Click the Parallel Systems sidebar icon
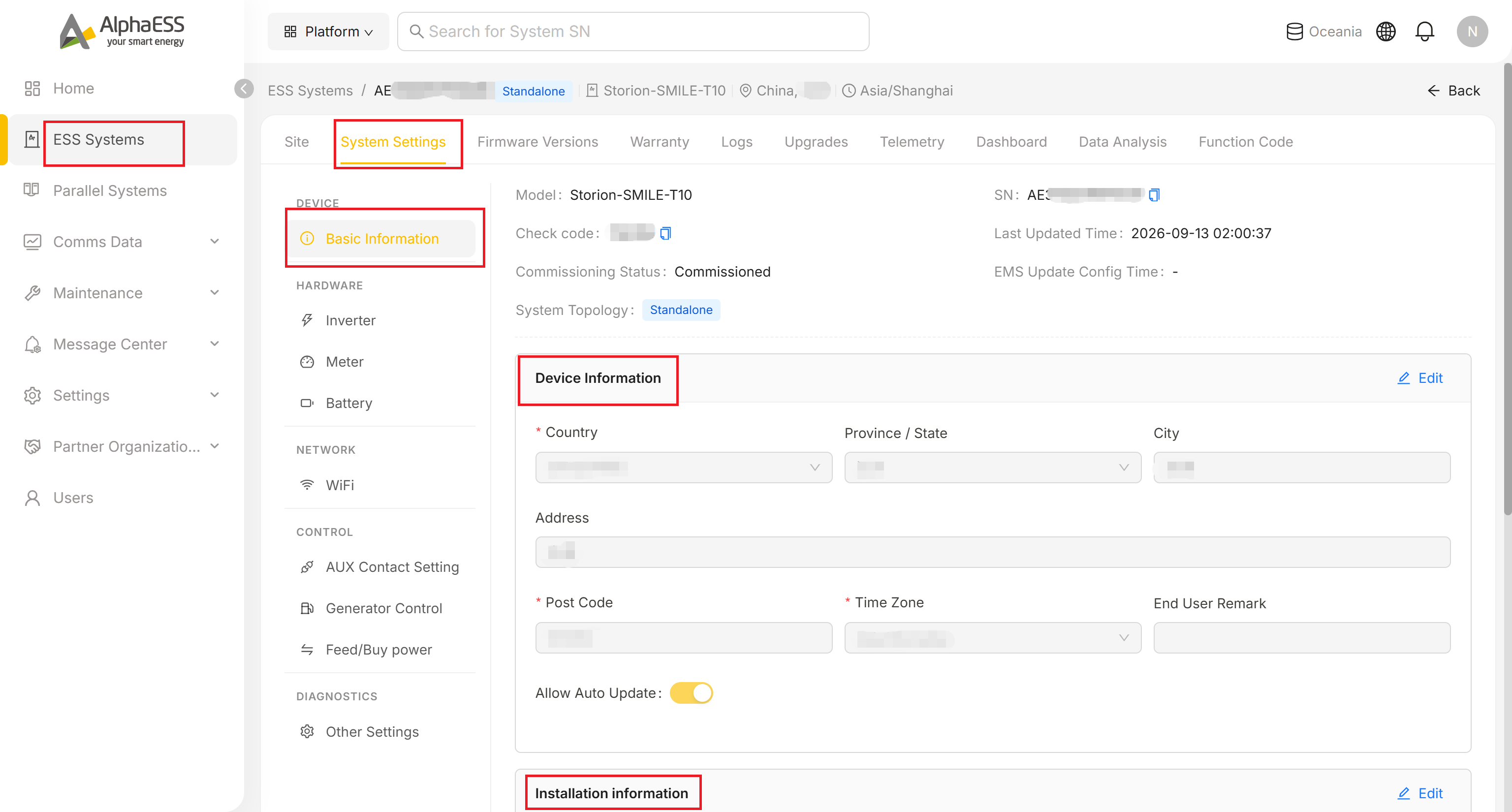The image size is (1512, 812). tap(31, 190)
